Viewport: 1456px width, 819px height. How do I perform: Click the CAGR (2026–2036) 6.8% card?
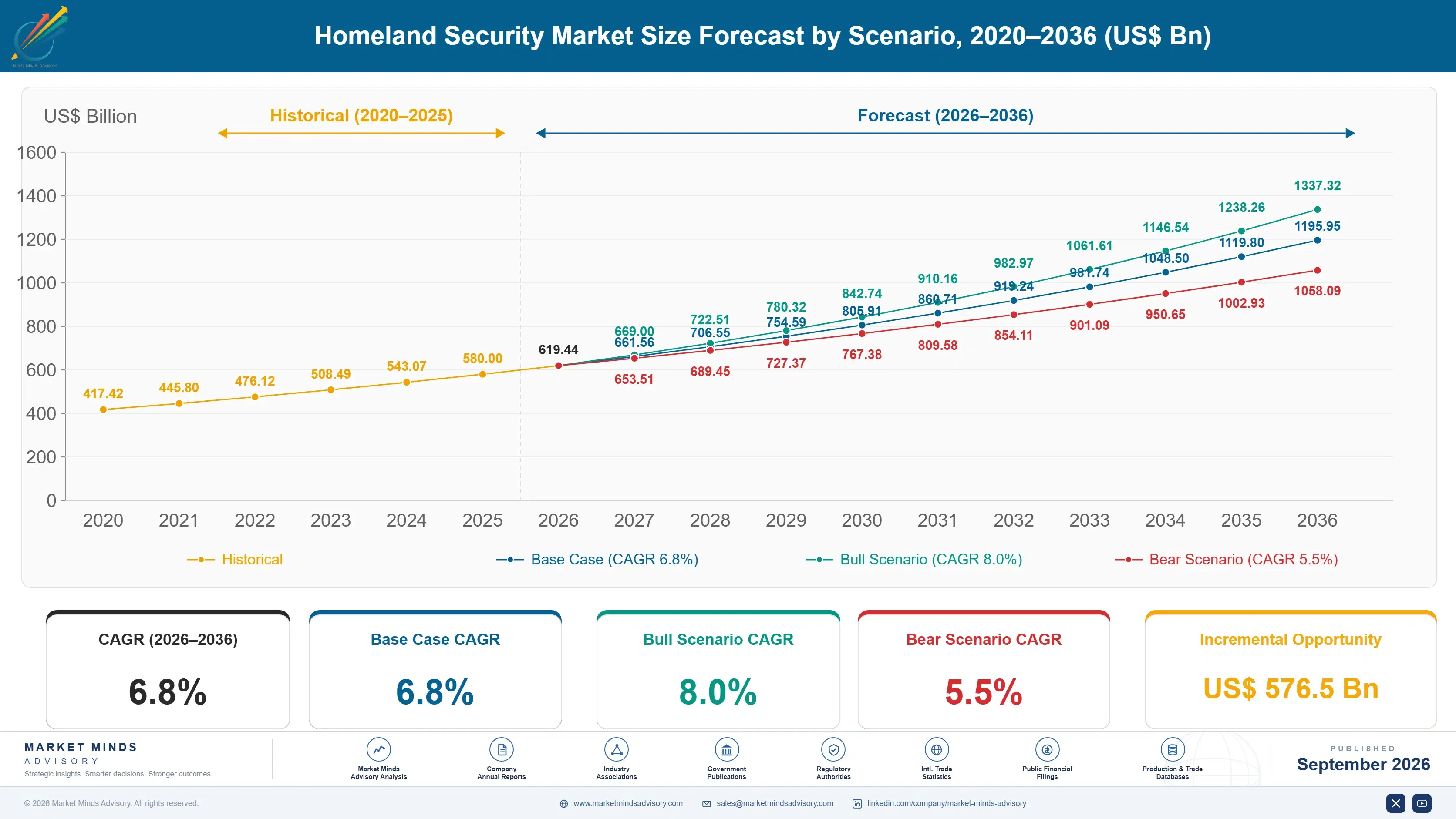168,670
